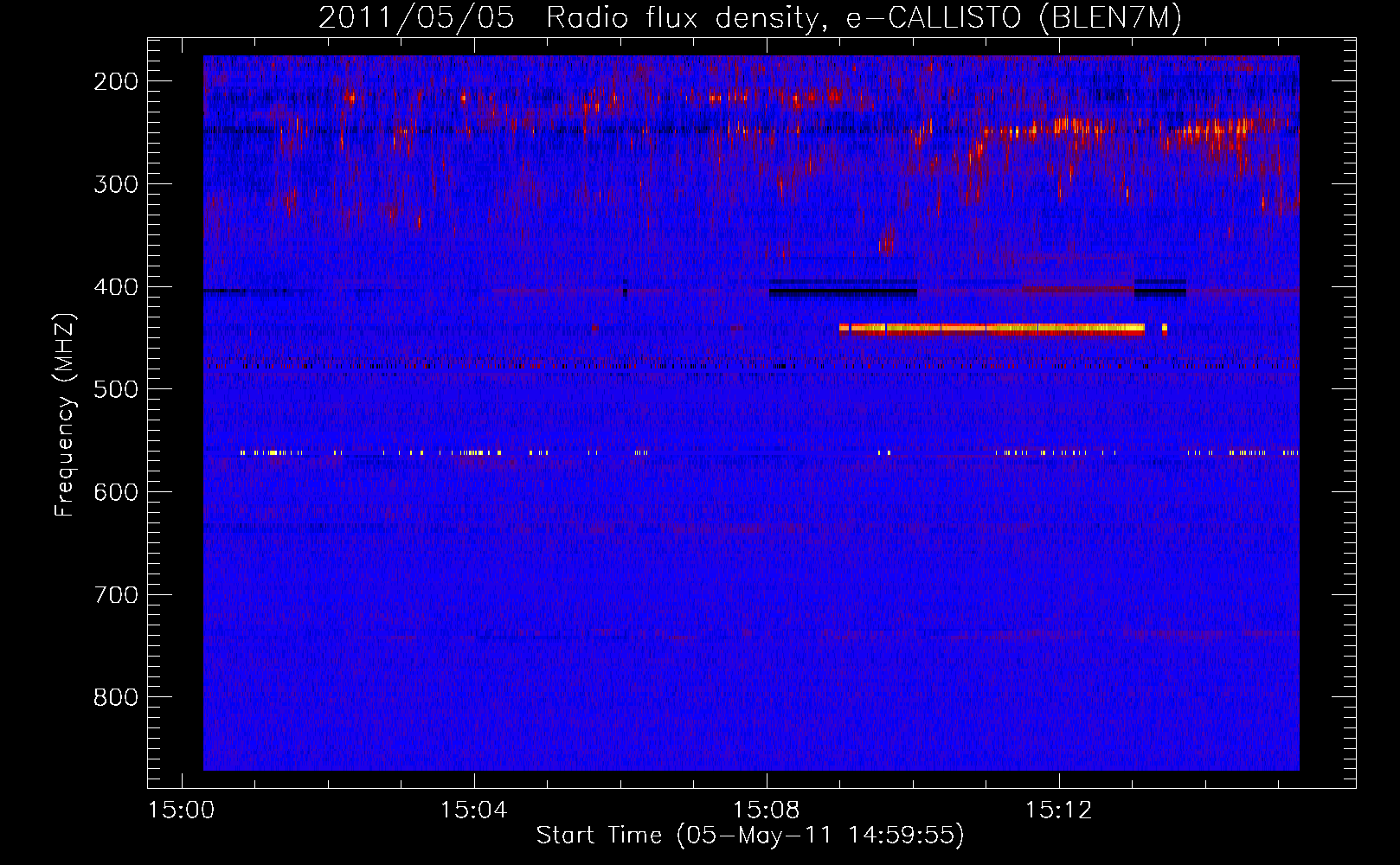Click the 15:12 time tick label
This screenshot has height=865, width=1400.
1058,811
